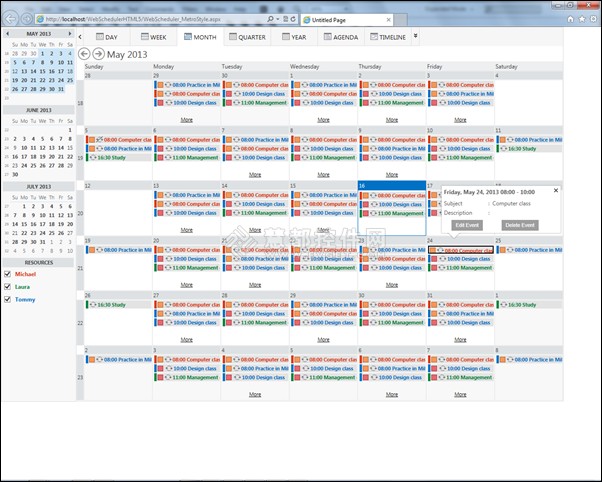Click day 30 in JUNE 2013 mini calendar
Screen dimensions: 602x482
point(15,174)
